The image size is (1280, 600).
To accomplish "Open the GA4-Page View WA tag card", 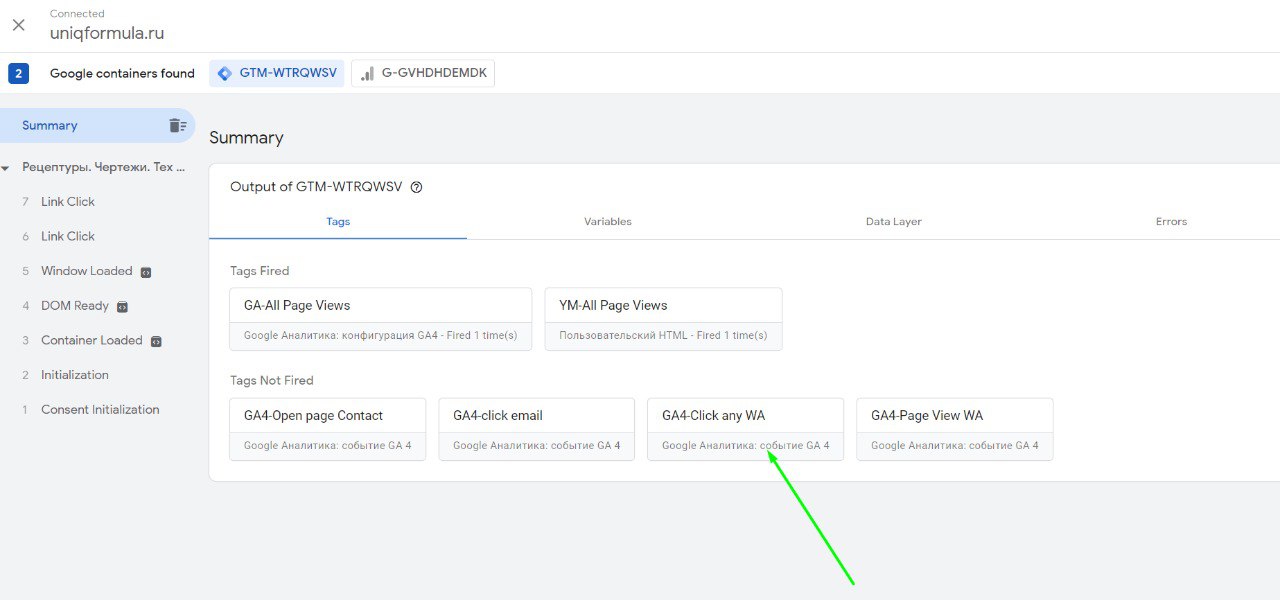I will click(955, 429).
